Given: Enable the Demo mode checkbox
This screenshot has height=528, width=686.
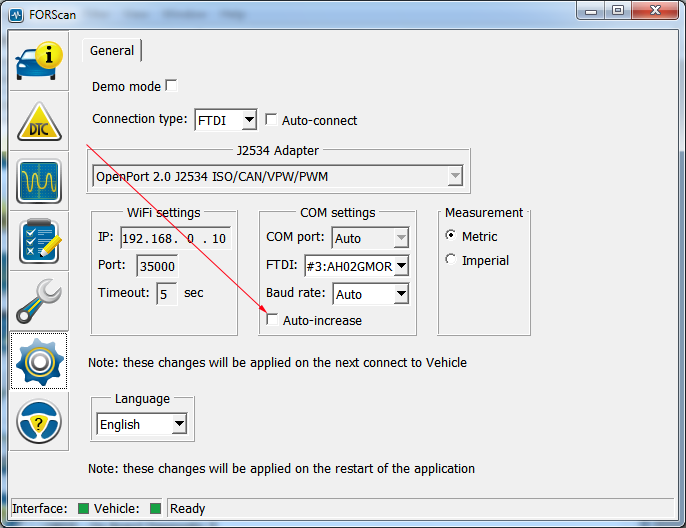Looking at the screenshot, I should (172, 85).
